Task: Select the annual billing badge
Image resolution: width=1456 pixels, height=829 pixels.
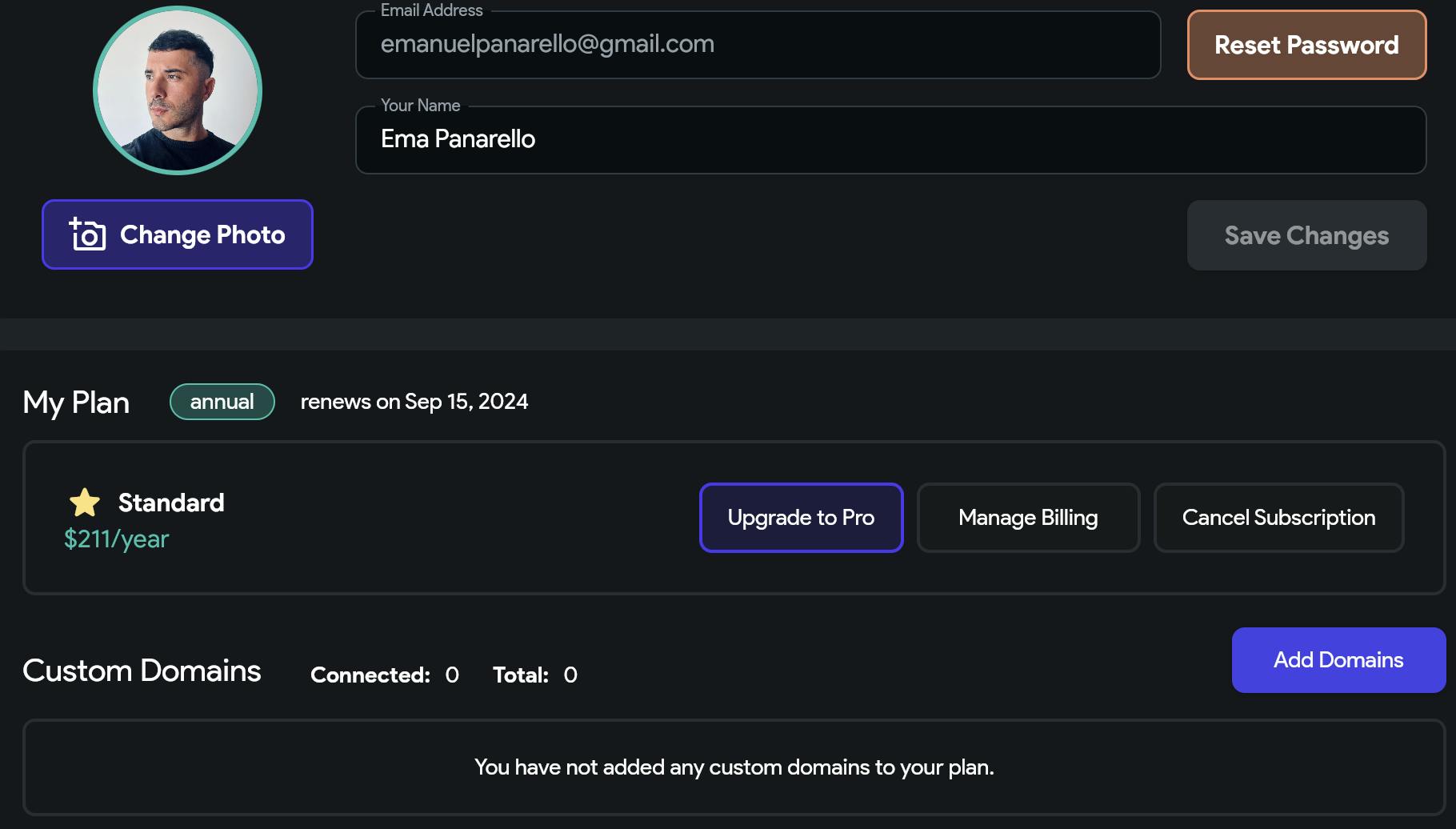Action: (x=222, y=402)
